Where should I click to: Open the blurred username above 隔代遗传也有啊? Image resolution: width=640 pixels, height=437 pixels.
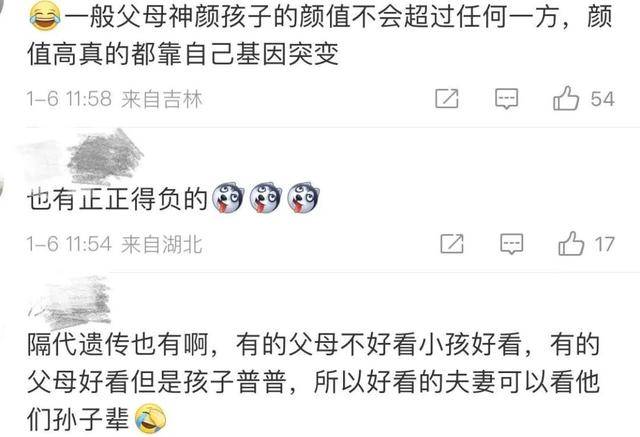pyautogui.click(x=69, y=301)
